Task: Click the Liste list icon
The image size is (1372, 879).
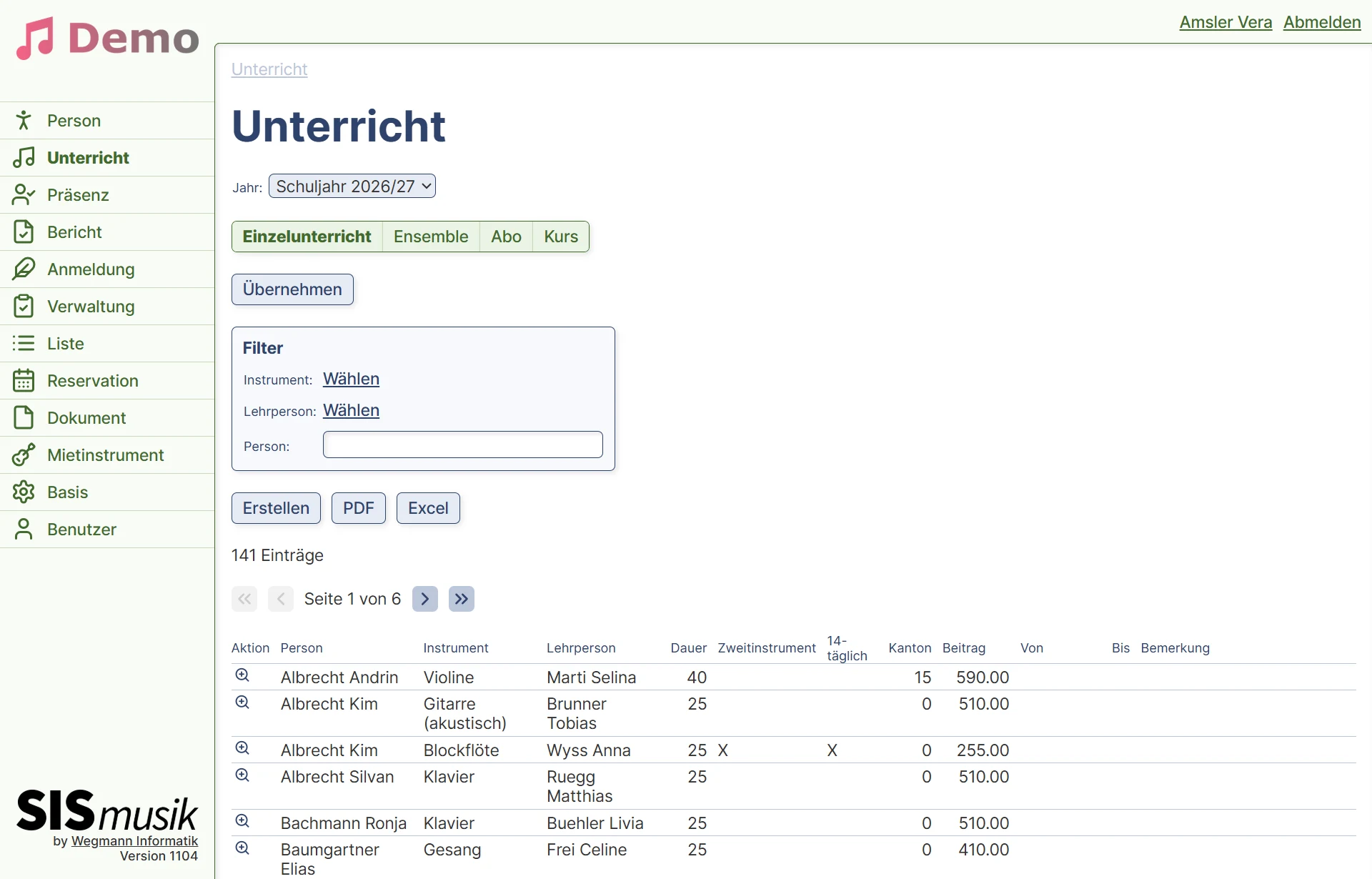Action: 24,343
